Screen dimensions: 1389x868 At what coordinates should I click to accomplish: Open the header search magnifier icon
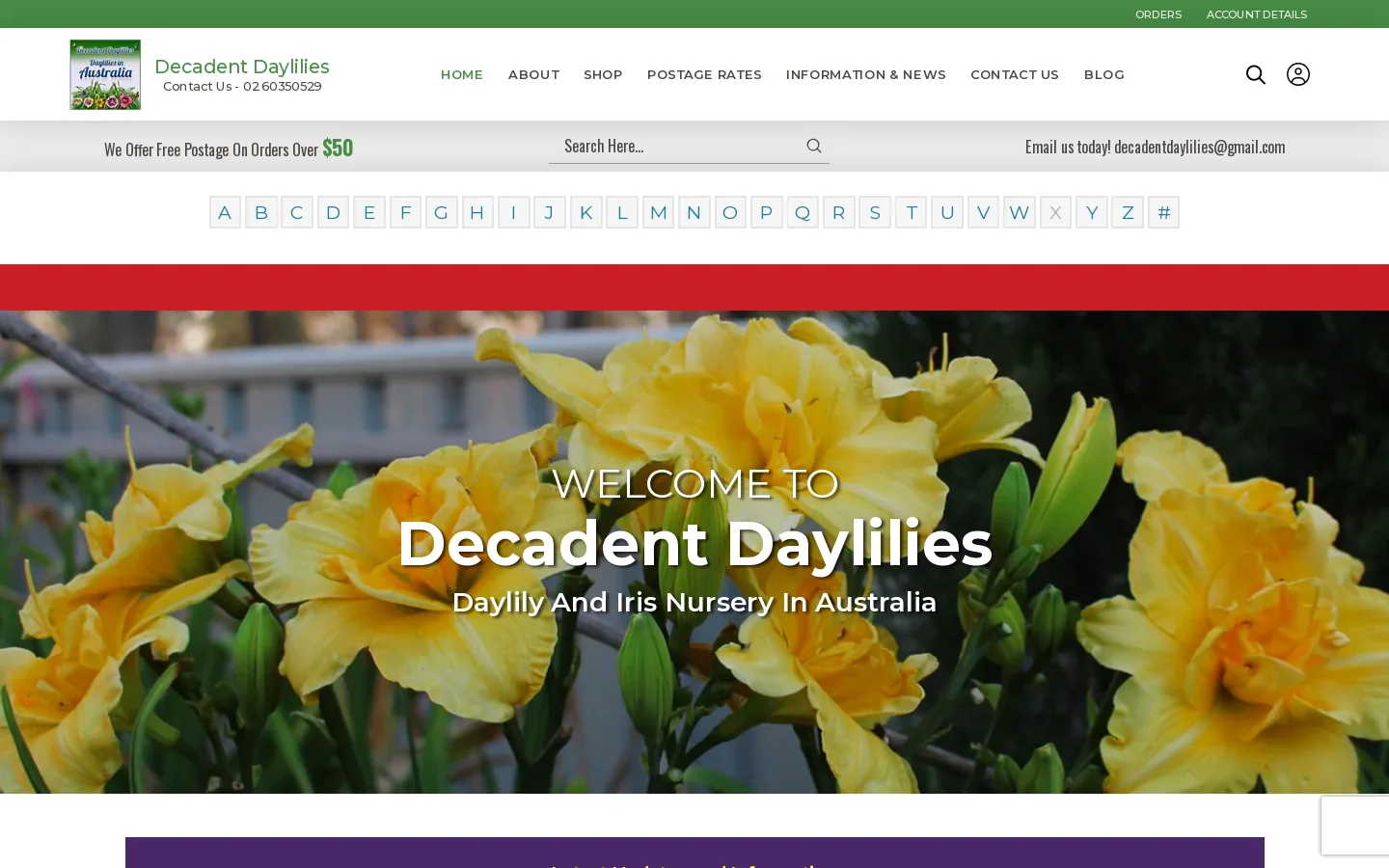pyautogui.click(x=1255, y=74)
